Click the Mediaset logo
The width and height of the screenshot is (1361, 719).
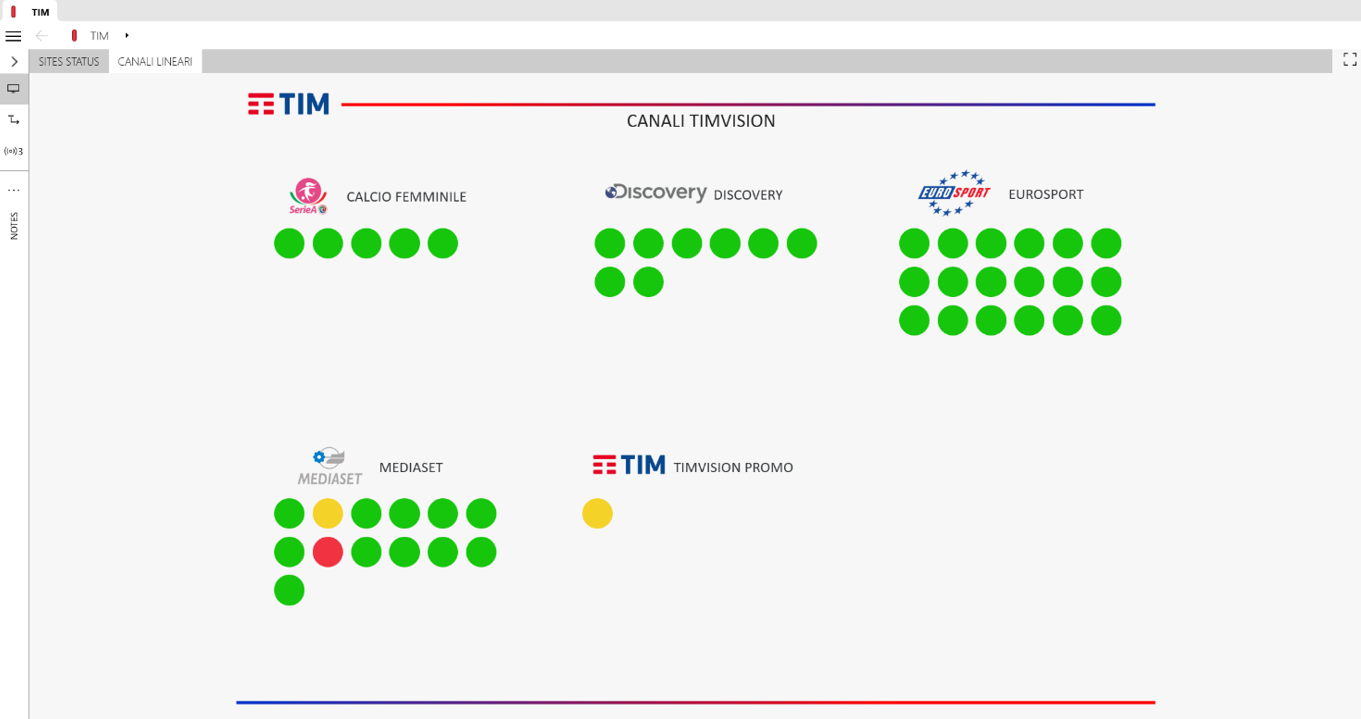330,467
